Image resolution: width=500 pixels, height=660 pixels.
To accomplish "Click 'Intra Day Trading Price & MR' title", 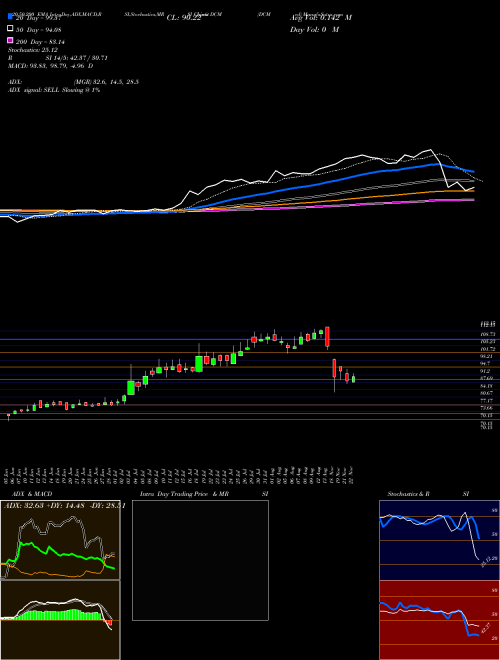I will click(x=184, y=494).
